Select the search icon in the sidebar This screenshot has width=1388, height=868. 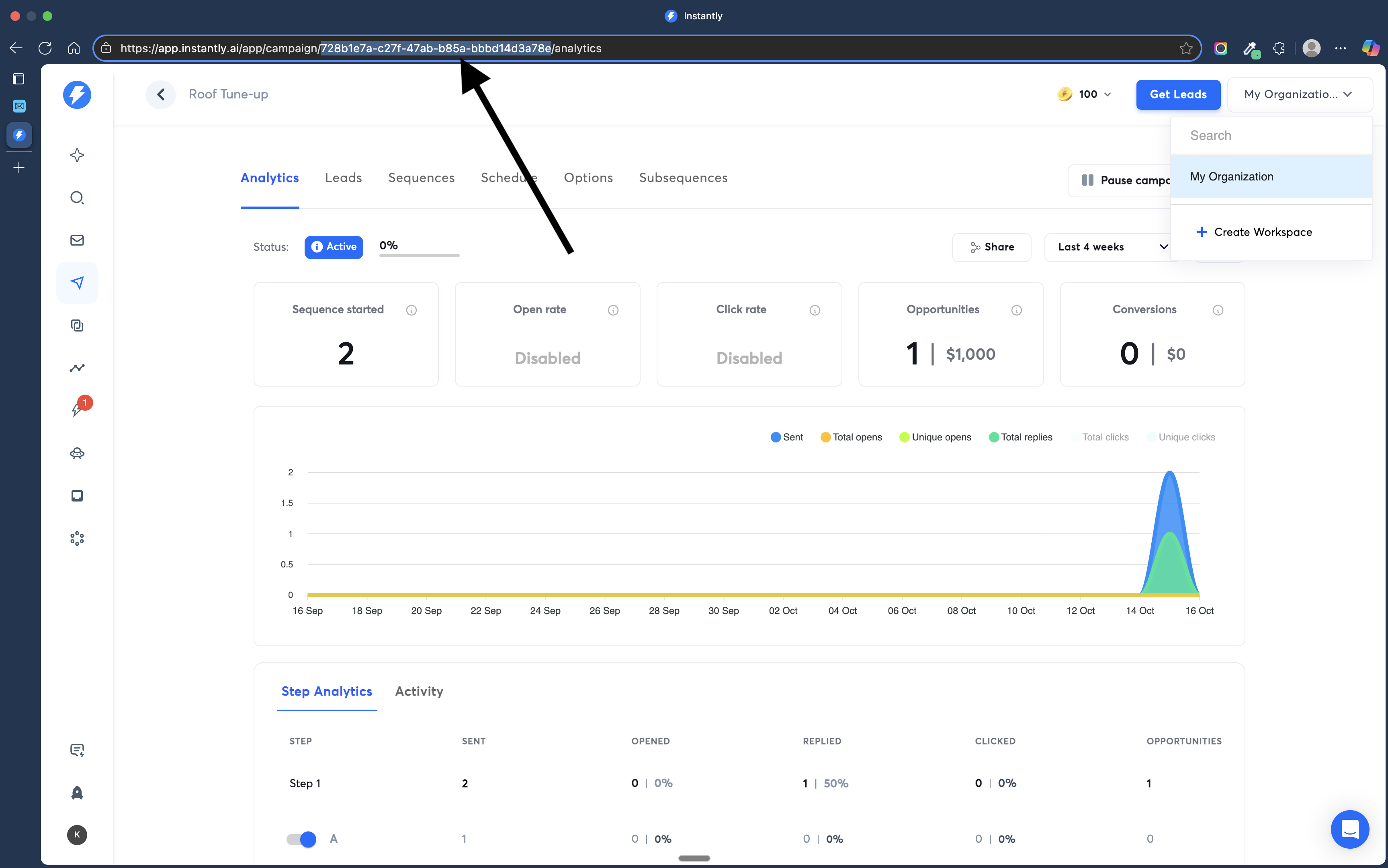coord(77,197)
